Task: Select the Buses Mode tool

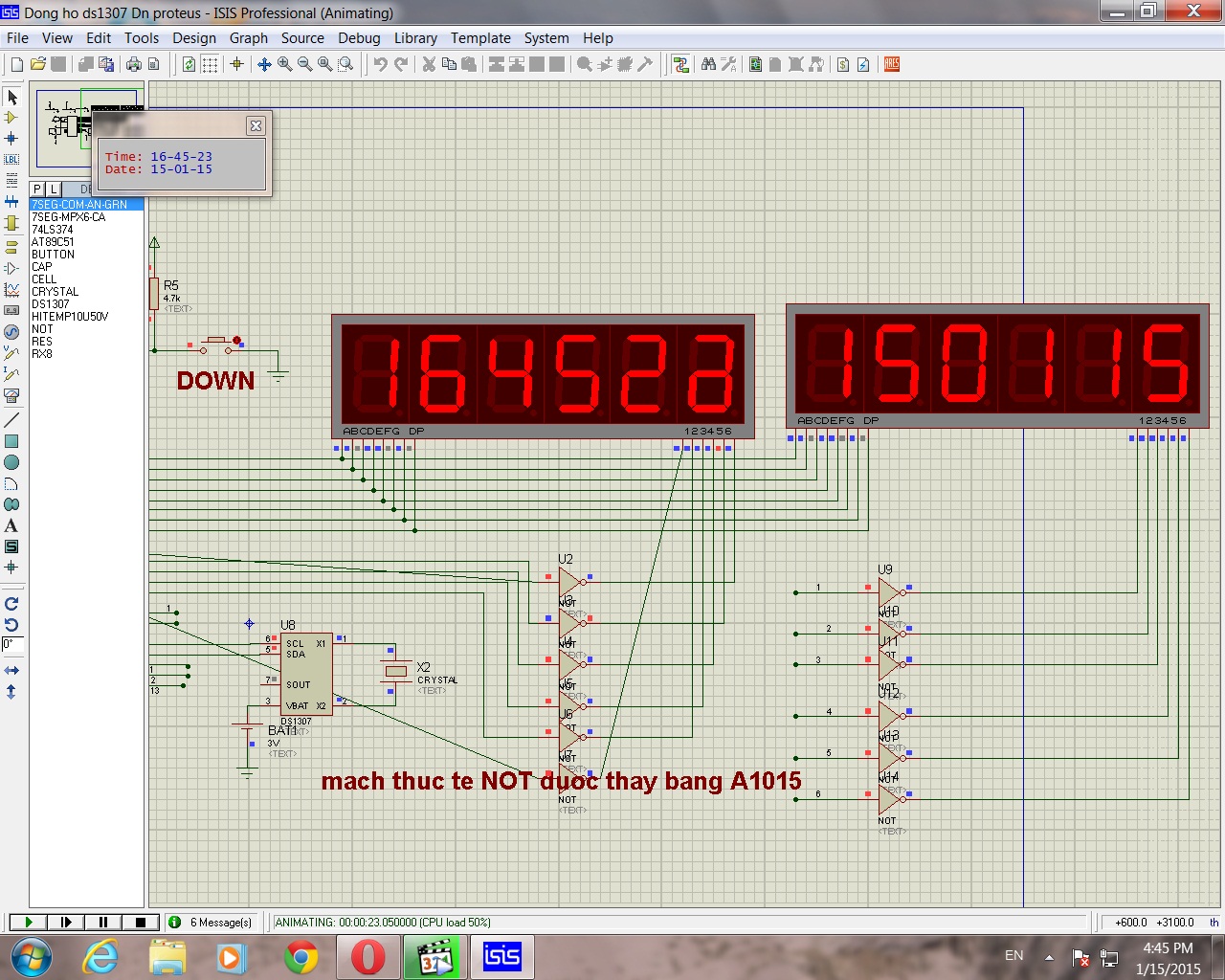Action: [11, 202]
